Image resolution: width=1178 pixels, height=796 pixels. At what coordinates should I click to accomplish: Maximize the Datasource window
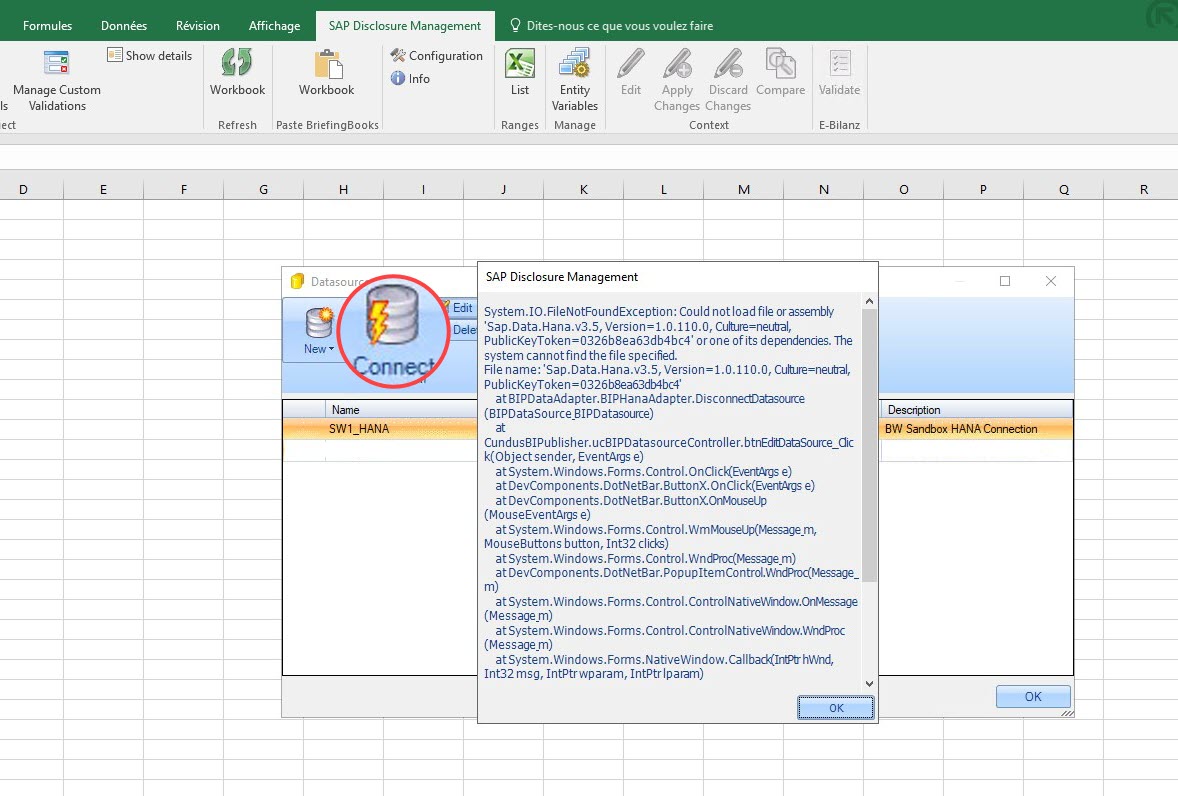1004,281
